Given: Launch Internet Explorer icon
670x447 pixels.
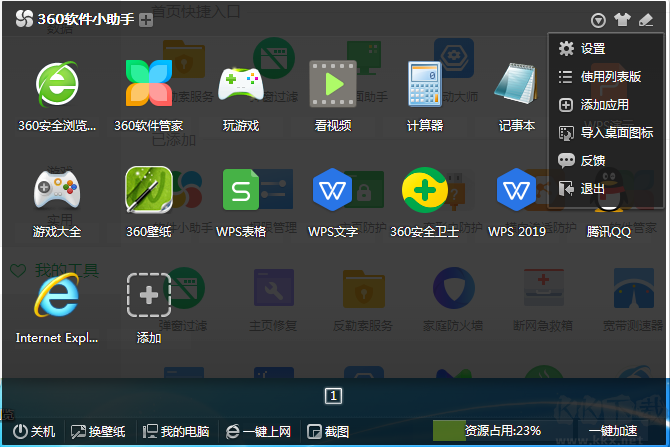Looking at the screenshot, I should pos(57,295).
